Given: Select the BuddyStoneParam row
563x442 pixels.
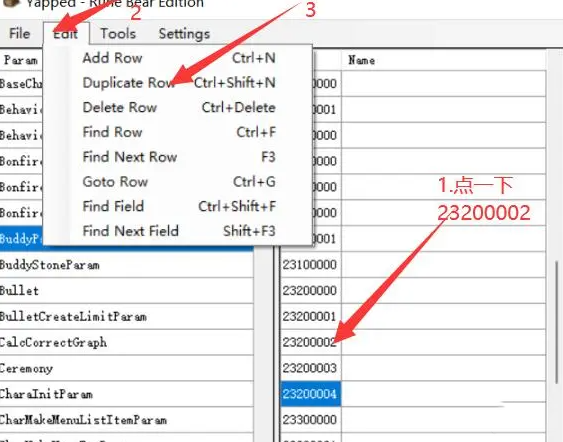Looking at the screenshot, I should 126,265.
